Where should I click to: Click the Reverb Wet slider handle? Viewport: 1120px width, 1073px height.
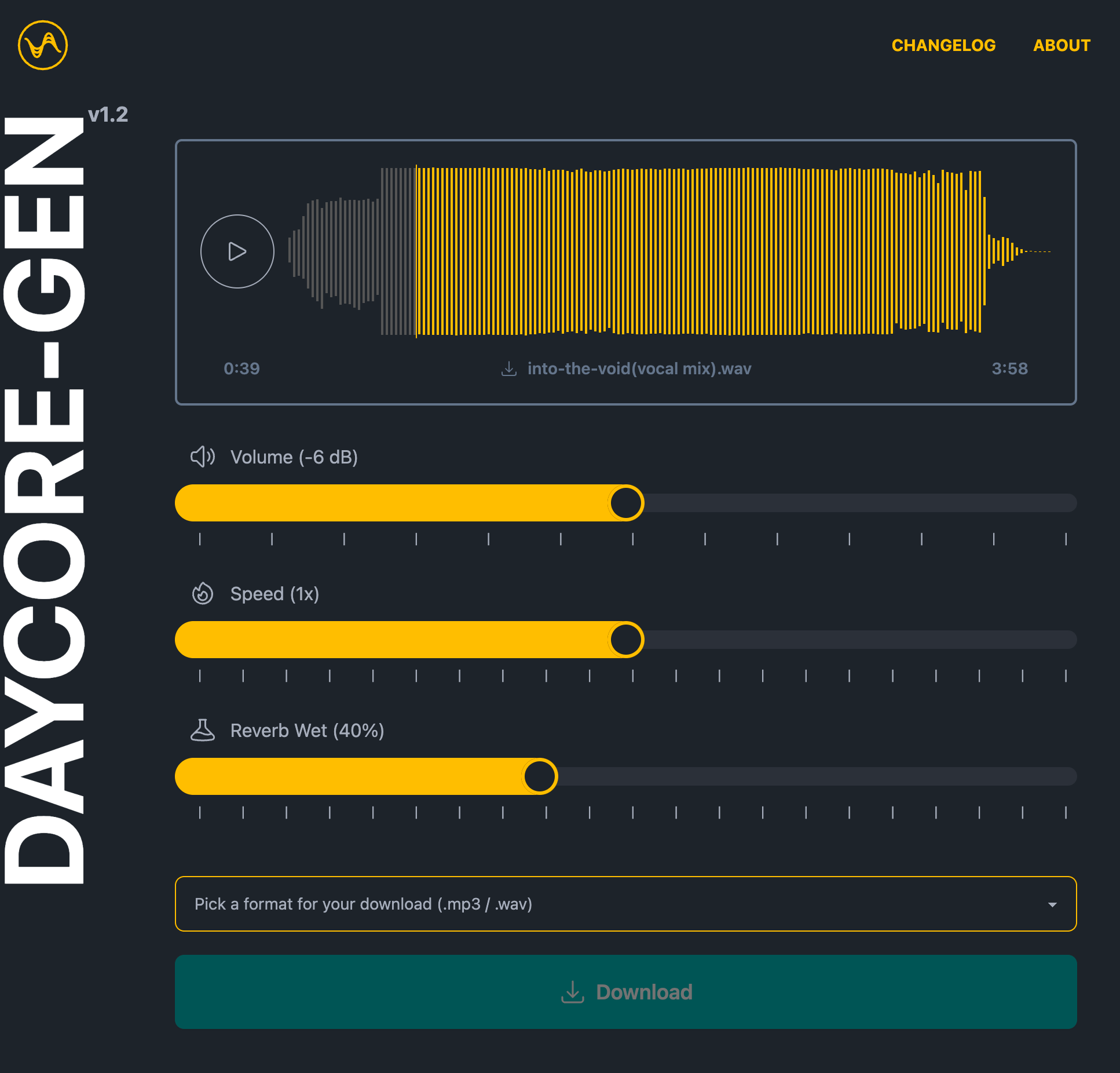coord(539,776)
